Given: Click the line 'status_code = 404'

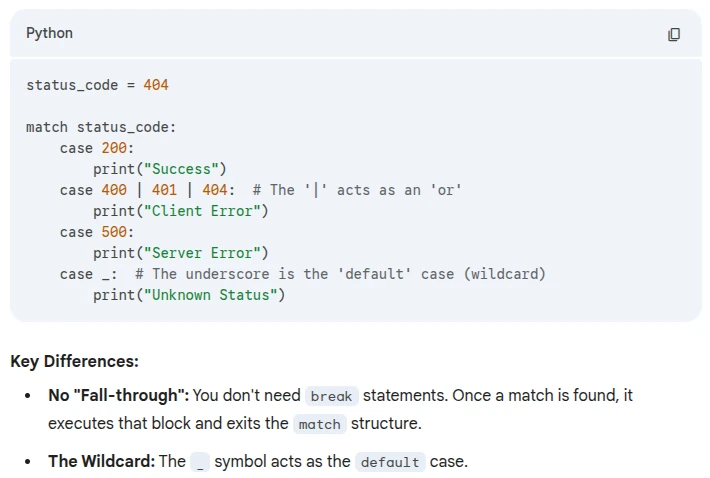Looking at the screenshot, I should (x=97, y=85).
